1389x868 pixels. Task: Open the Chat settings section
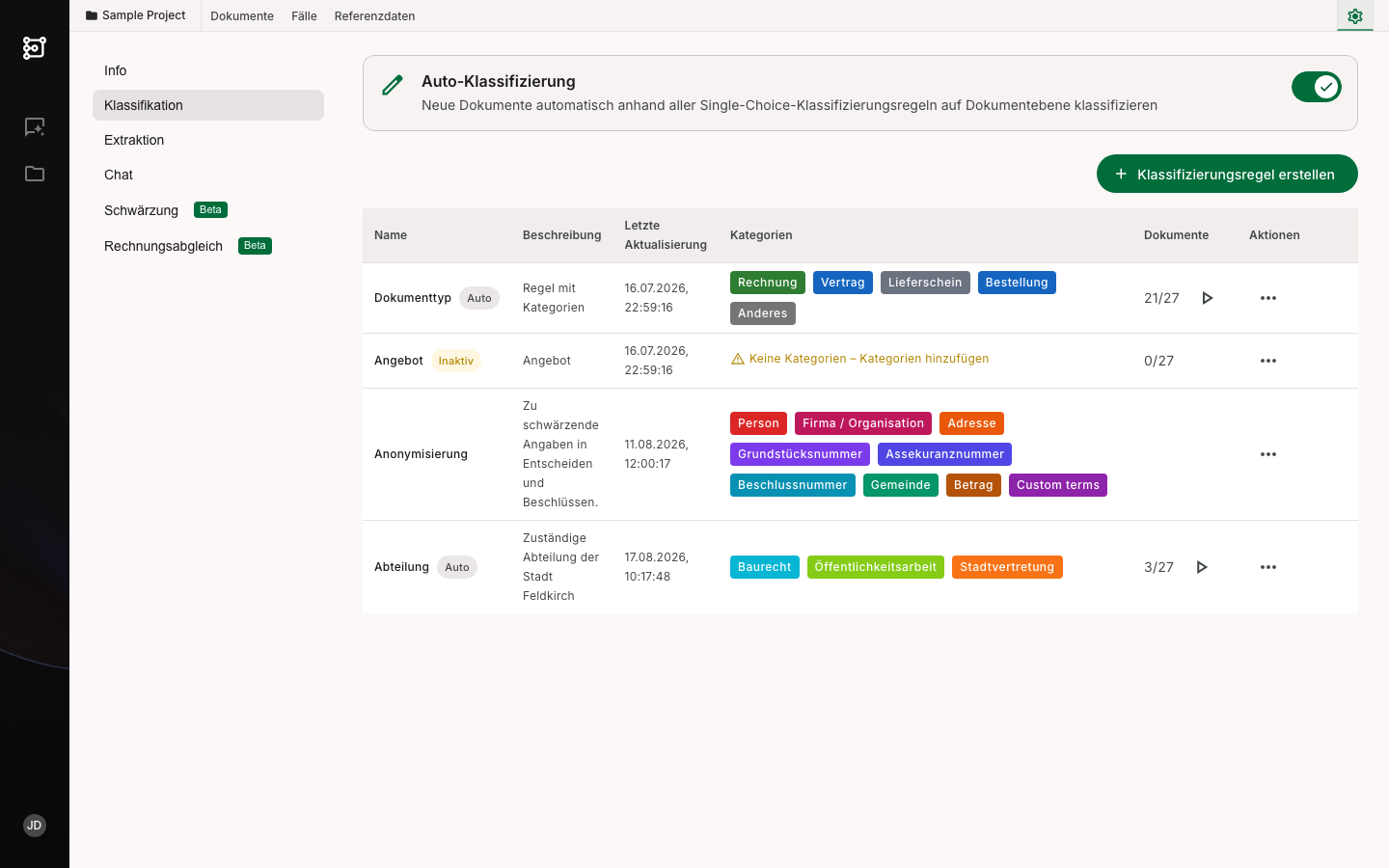(x=208, y=175)
